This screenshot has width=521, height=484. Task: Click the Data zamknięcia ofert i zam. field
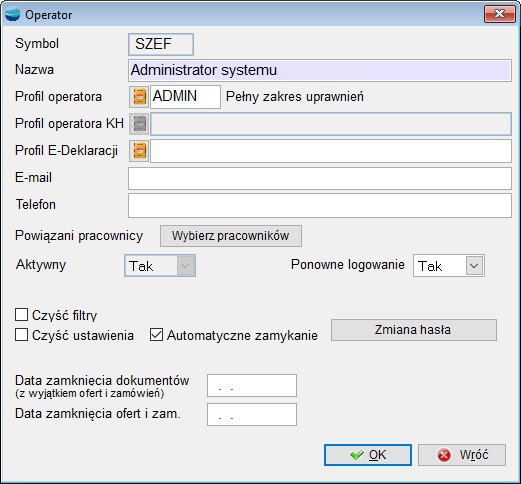(x=252, y=414)
